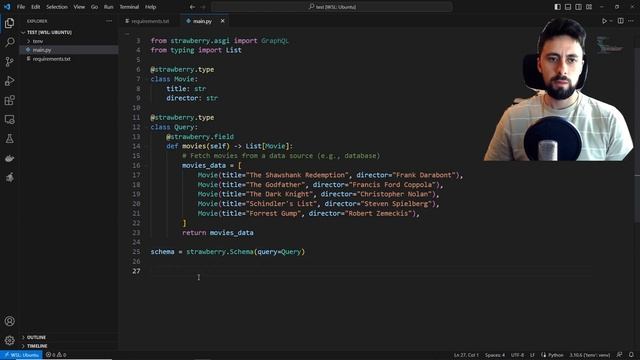Toggle the bottom panel layout button
Viewport: 640px width, 360px height.
pyautogui.click(x=568, y=7)
